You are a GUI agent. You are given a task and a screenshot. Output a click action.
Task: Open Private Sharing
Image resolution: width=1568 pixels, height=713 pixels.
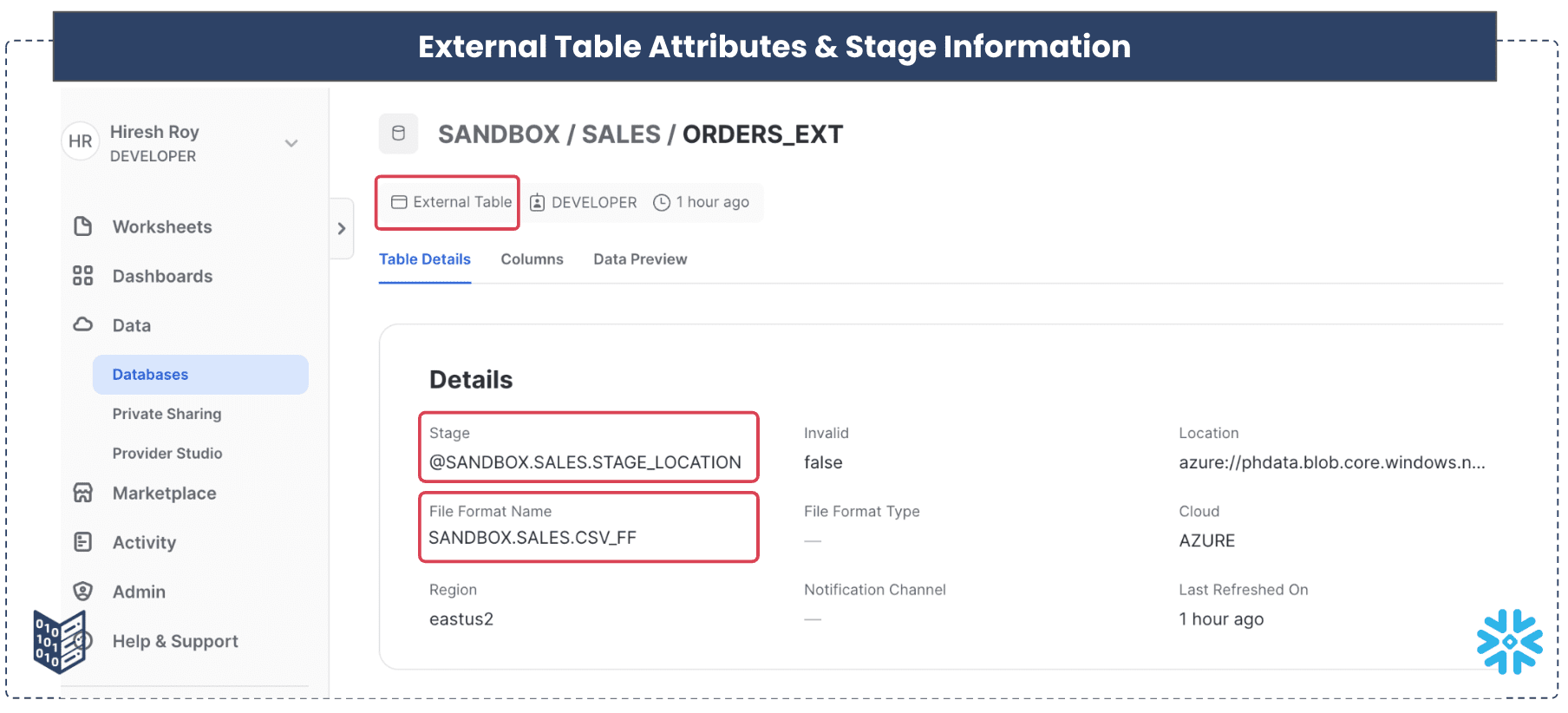[167, 414]
